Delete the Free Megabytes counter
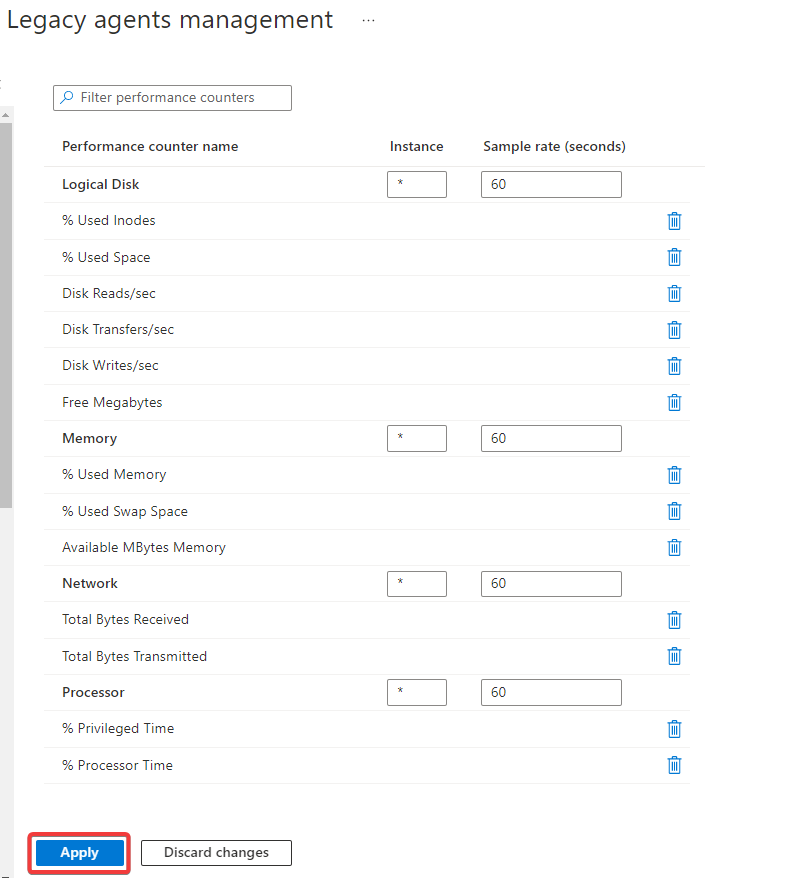805x878 pixels. [x=674, y=402]
